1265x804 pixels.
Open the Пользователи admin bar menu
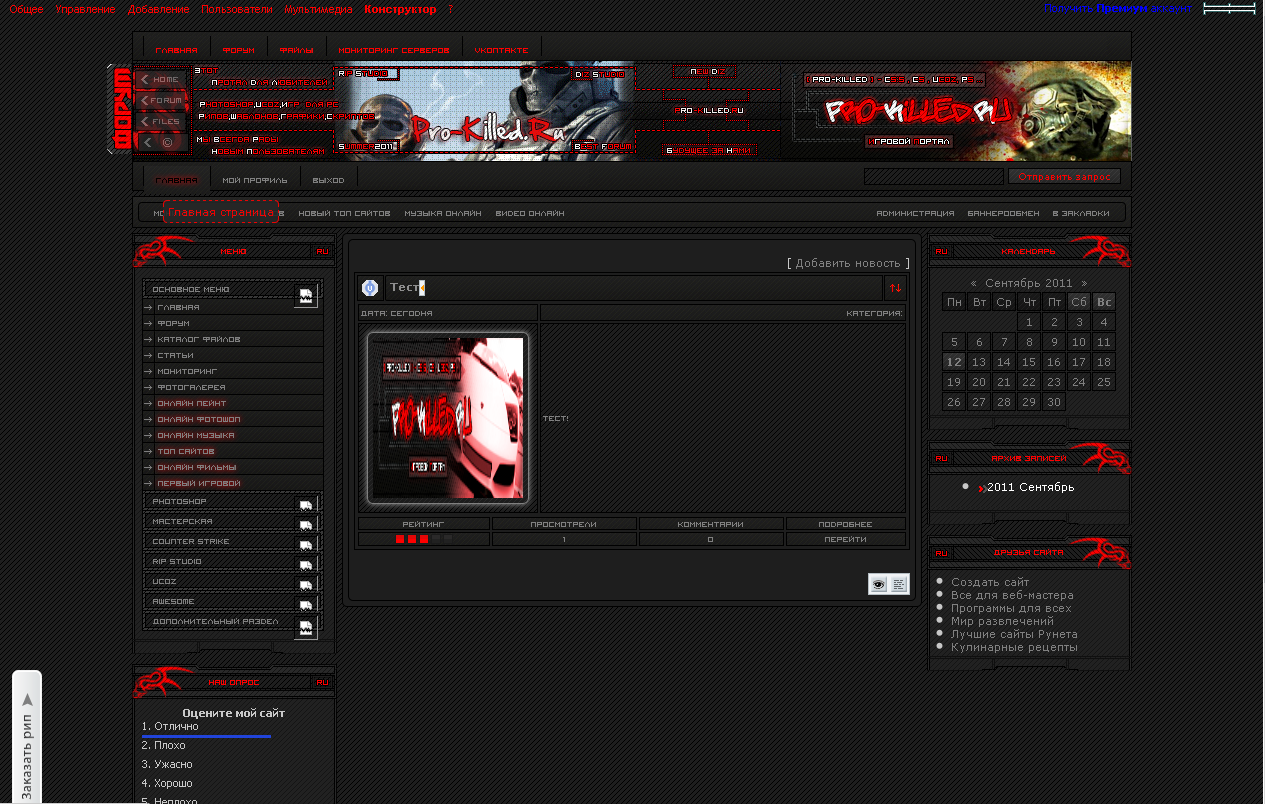tap(237, 9)
